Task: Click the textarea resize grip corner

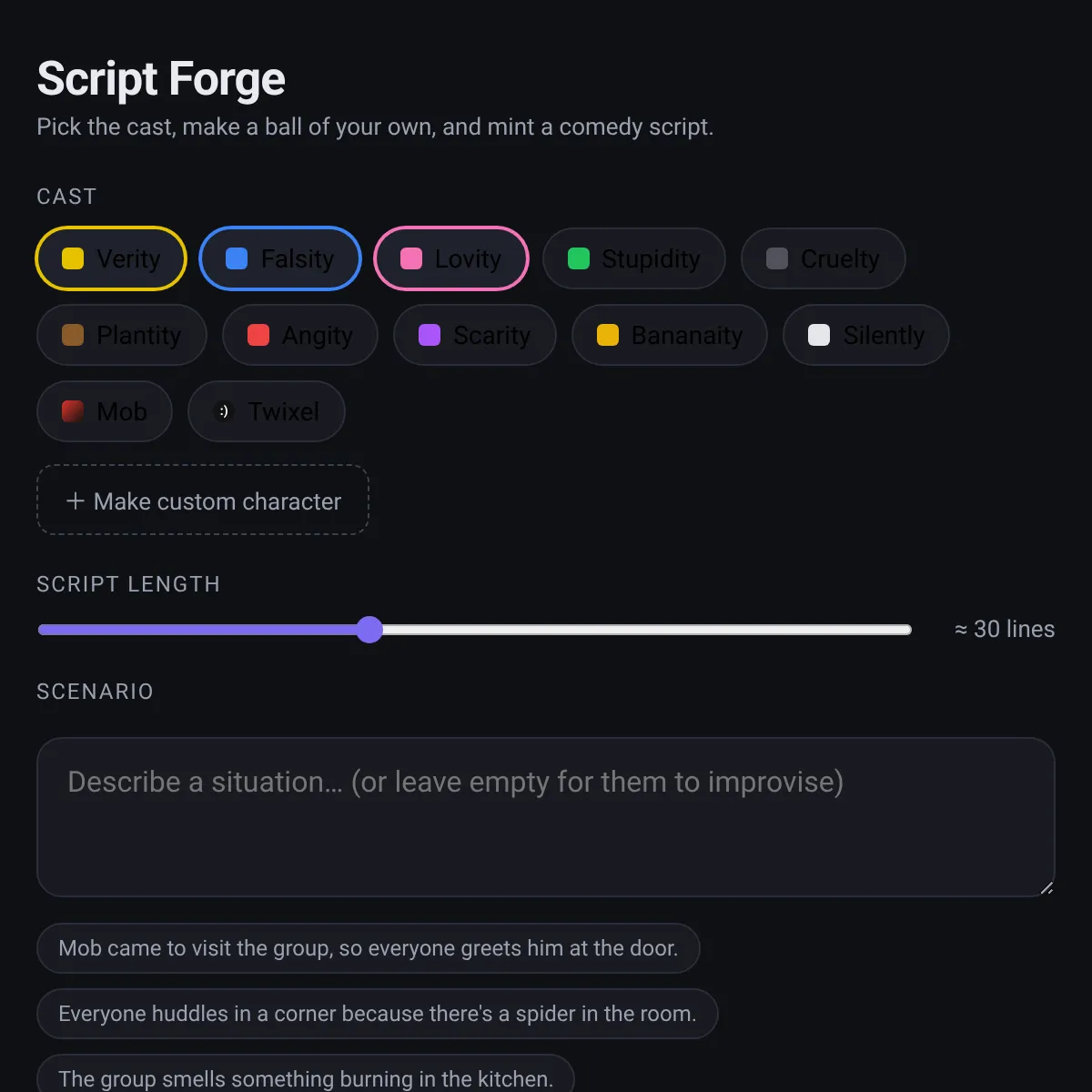Action: 1046,888
